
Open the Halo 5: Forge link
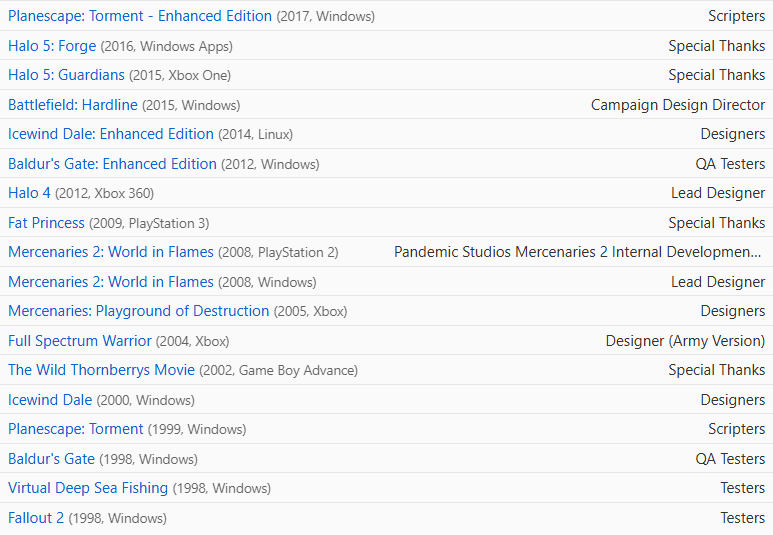(52, 46)
